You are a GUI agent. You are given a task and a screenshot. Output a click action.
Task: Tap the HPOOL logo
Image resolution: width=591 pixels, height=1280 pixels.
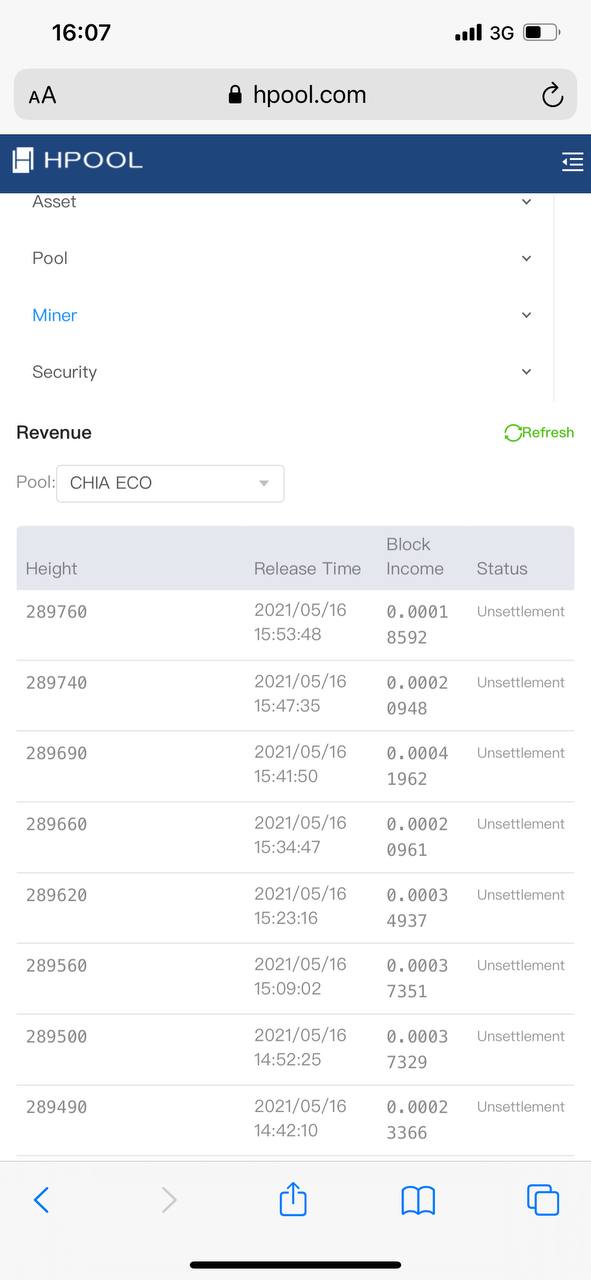point(78,160)
